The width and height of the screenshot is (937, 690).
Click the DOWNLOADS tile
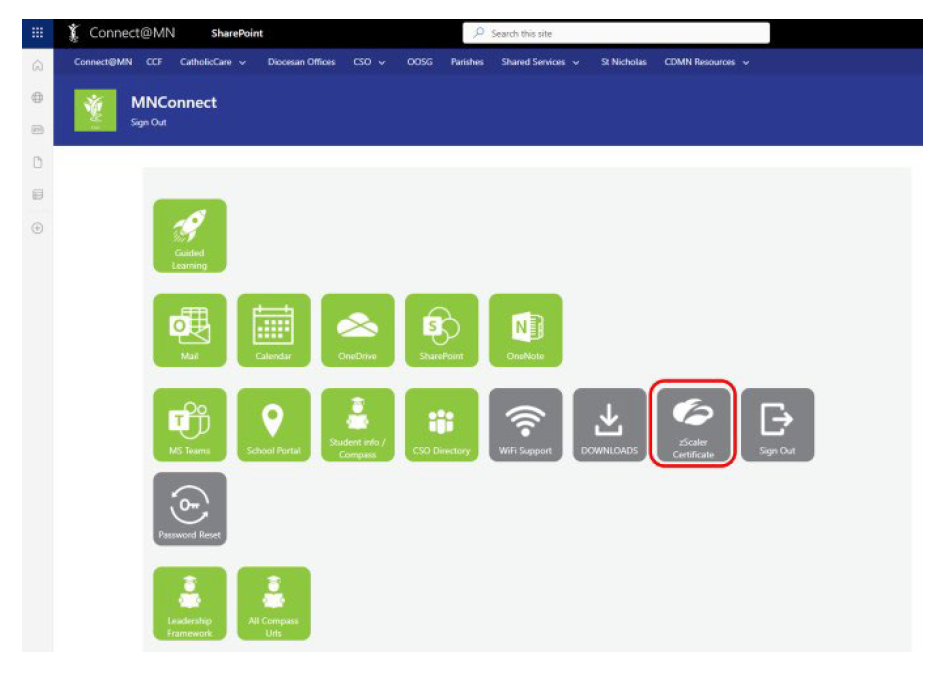(609, 425)
